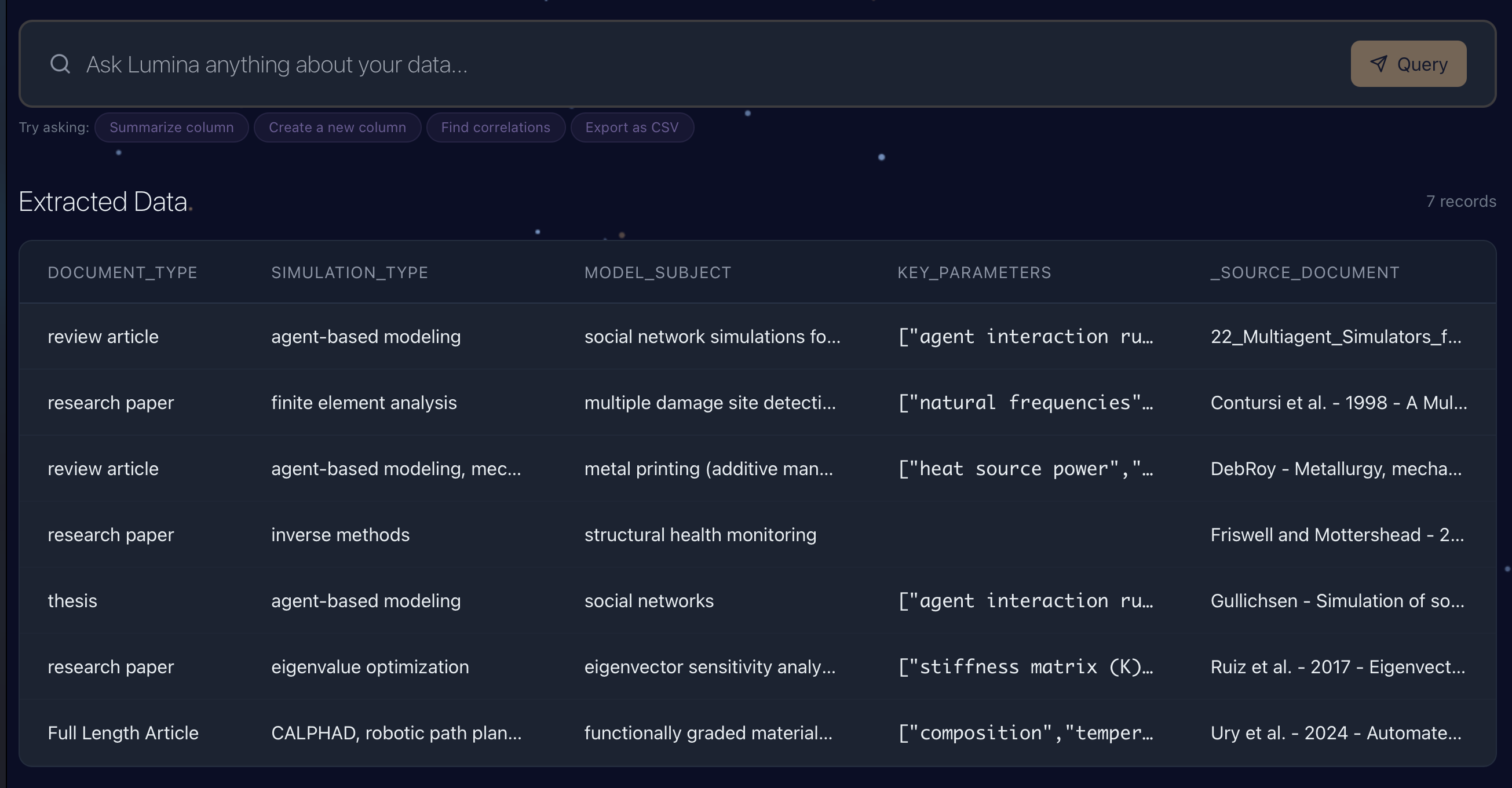
Task: Open the Ury et al. 2024 source document
Action: (1335, 733)
